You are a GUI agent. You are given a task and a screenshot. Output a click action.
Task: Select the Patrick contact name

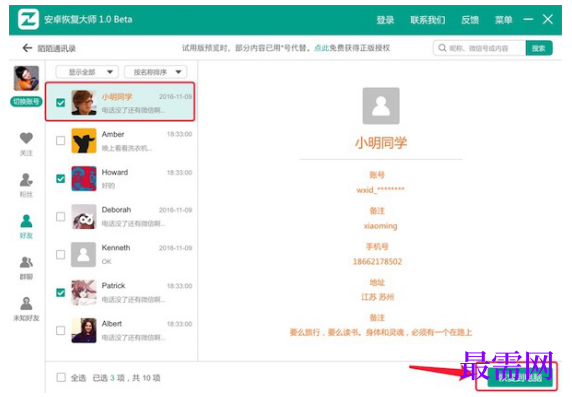pyautogui.click(x=113, y=286)
